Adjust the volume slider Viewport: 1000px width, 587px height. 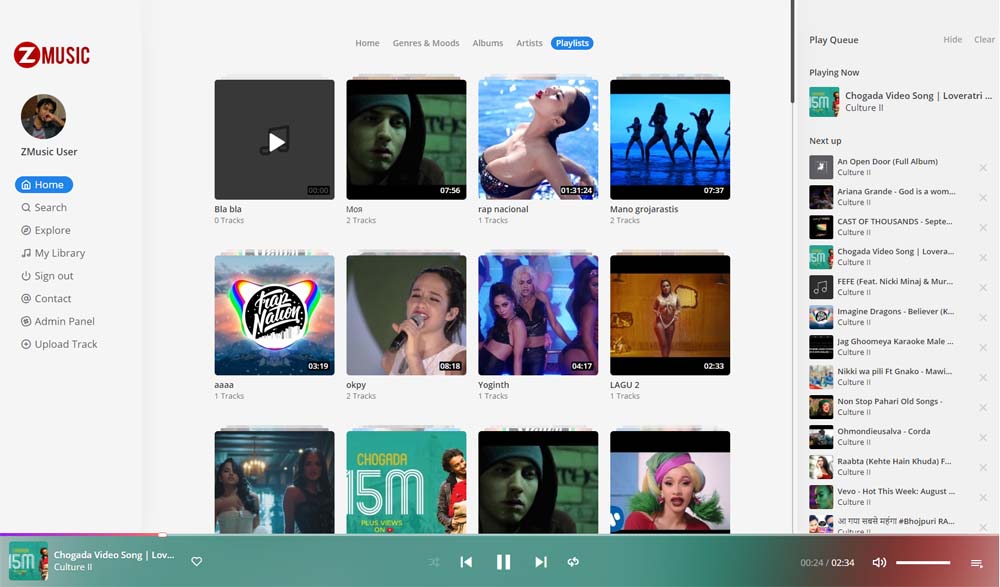(923, 563)
